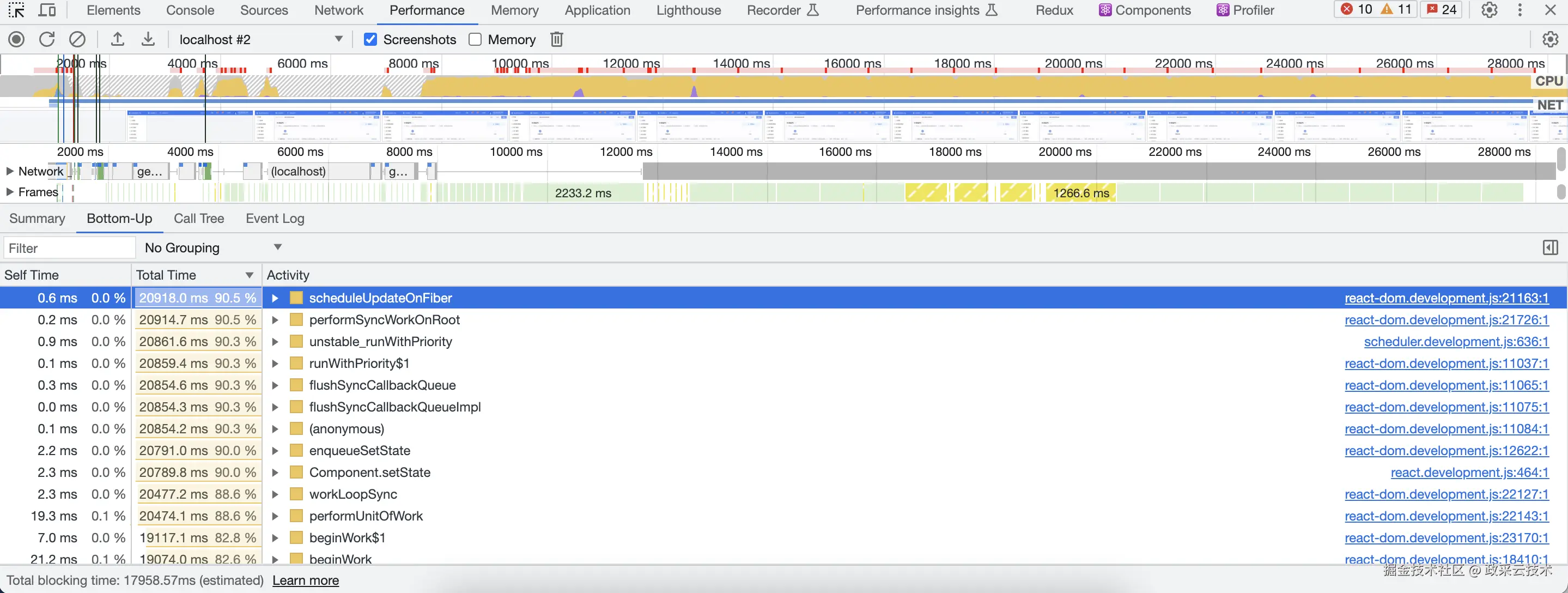Switch to the Call Tree tab

[198, 219]
